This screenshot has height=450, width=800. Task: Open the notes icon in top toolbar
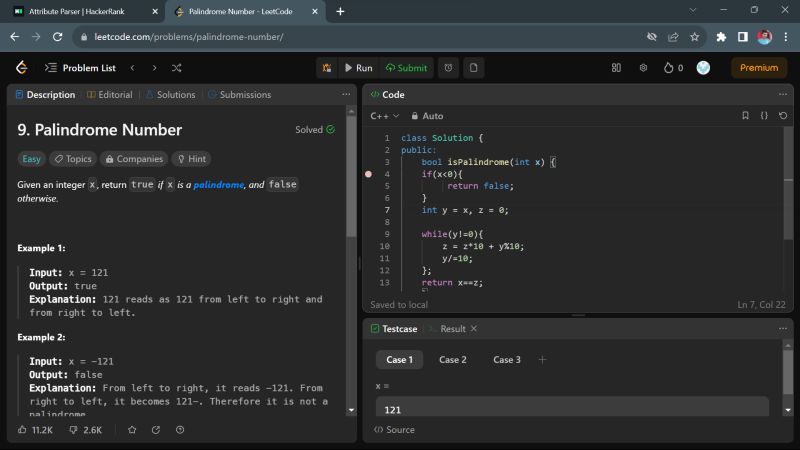[473, 68]
